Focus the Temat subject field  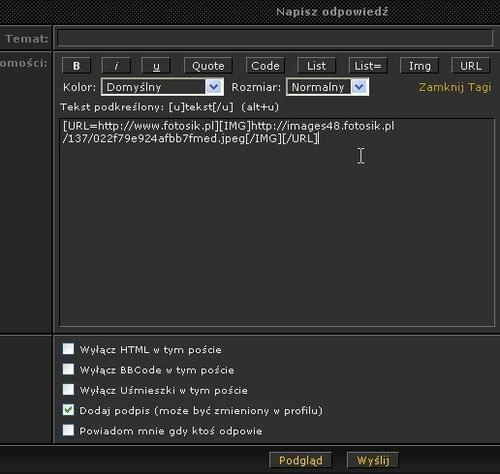tap(275, 38)
